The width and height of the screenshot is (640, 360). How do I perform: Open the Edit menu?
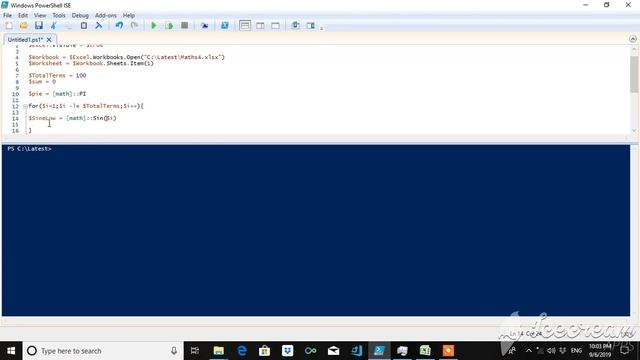(x=23, y=15)
